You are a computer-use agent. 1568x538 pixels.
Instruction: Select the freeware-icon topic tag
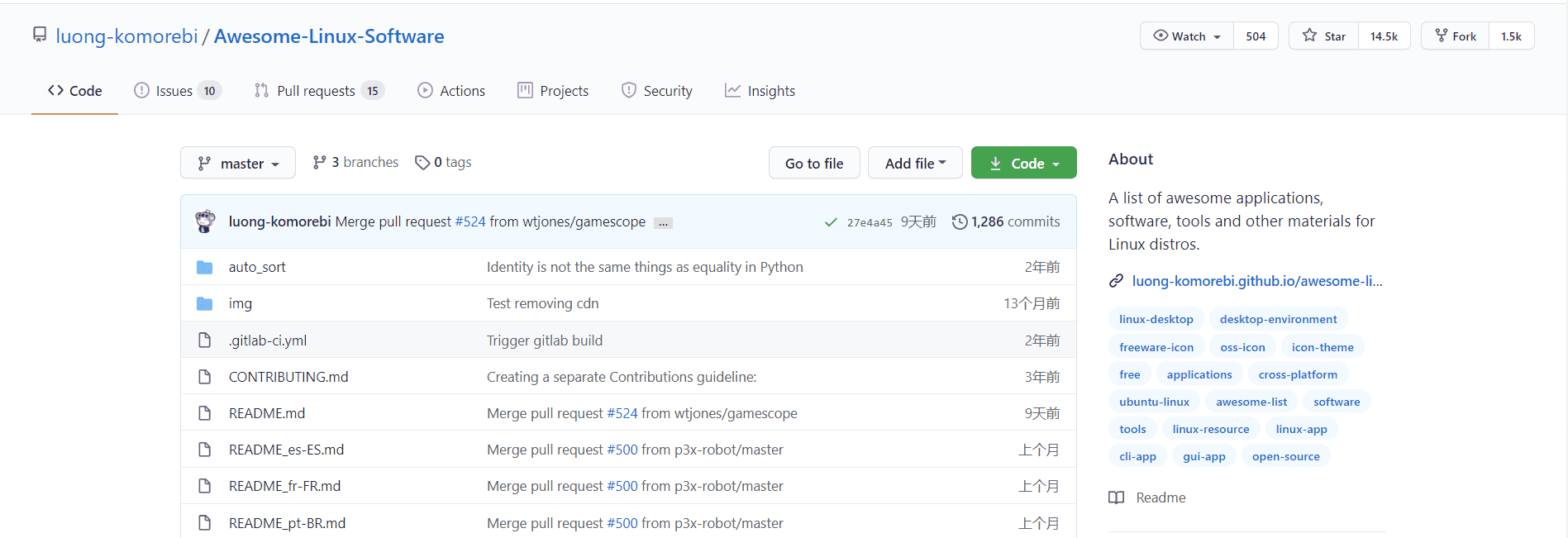(1156, 347)
